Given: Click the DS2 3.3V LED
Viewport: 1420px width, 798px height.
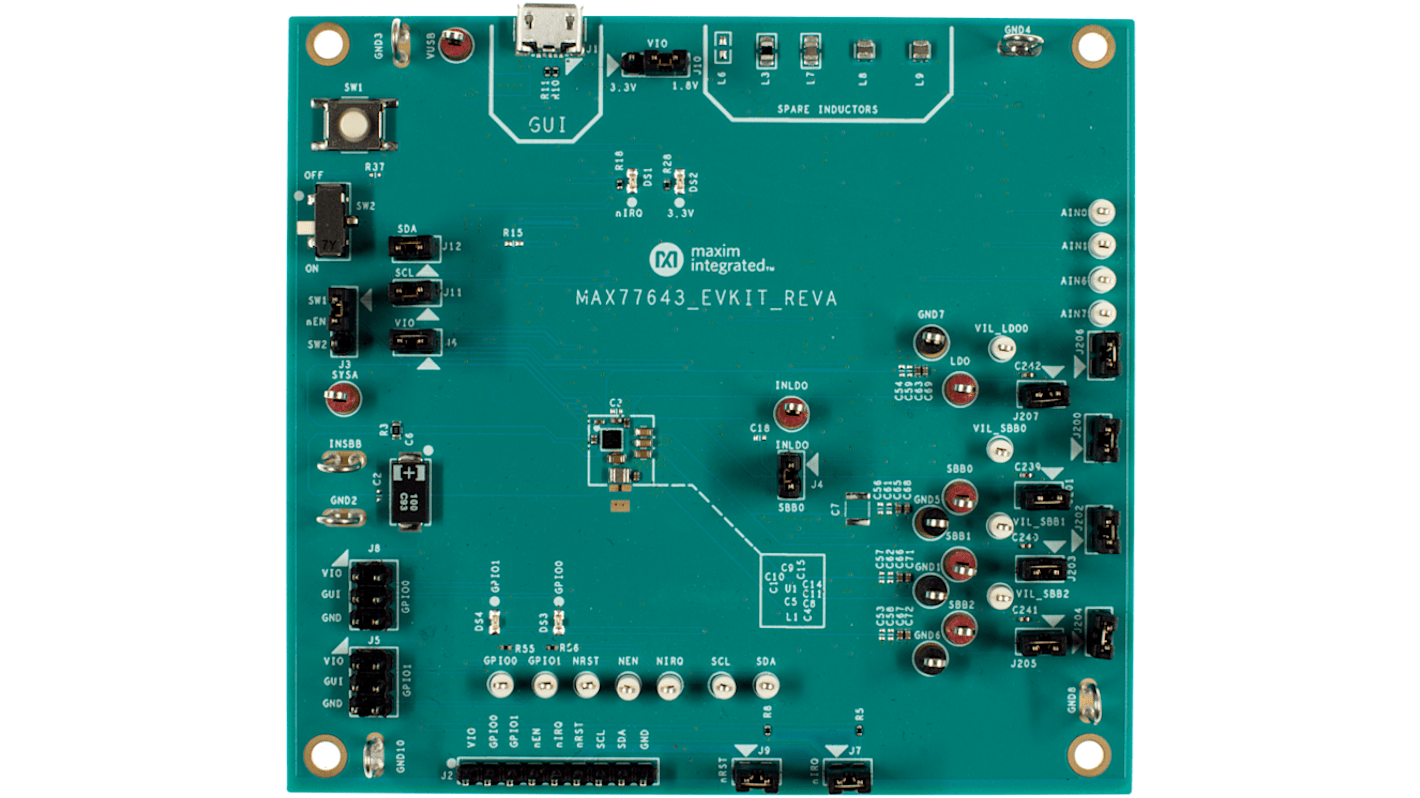Looking at the screenshot, I should tap(678, 180).
